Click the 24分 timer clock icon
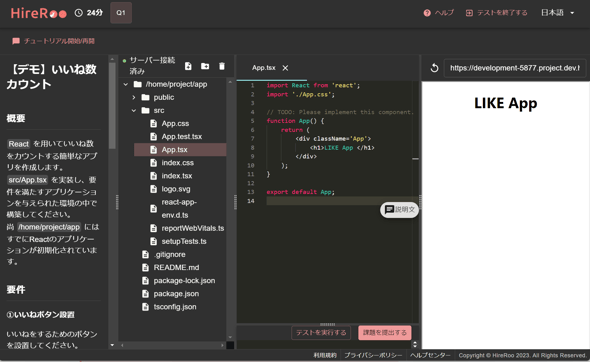This screenshot has height=362, width=590. [x=79, y=13]
